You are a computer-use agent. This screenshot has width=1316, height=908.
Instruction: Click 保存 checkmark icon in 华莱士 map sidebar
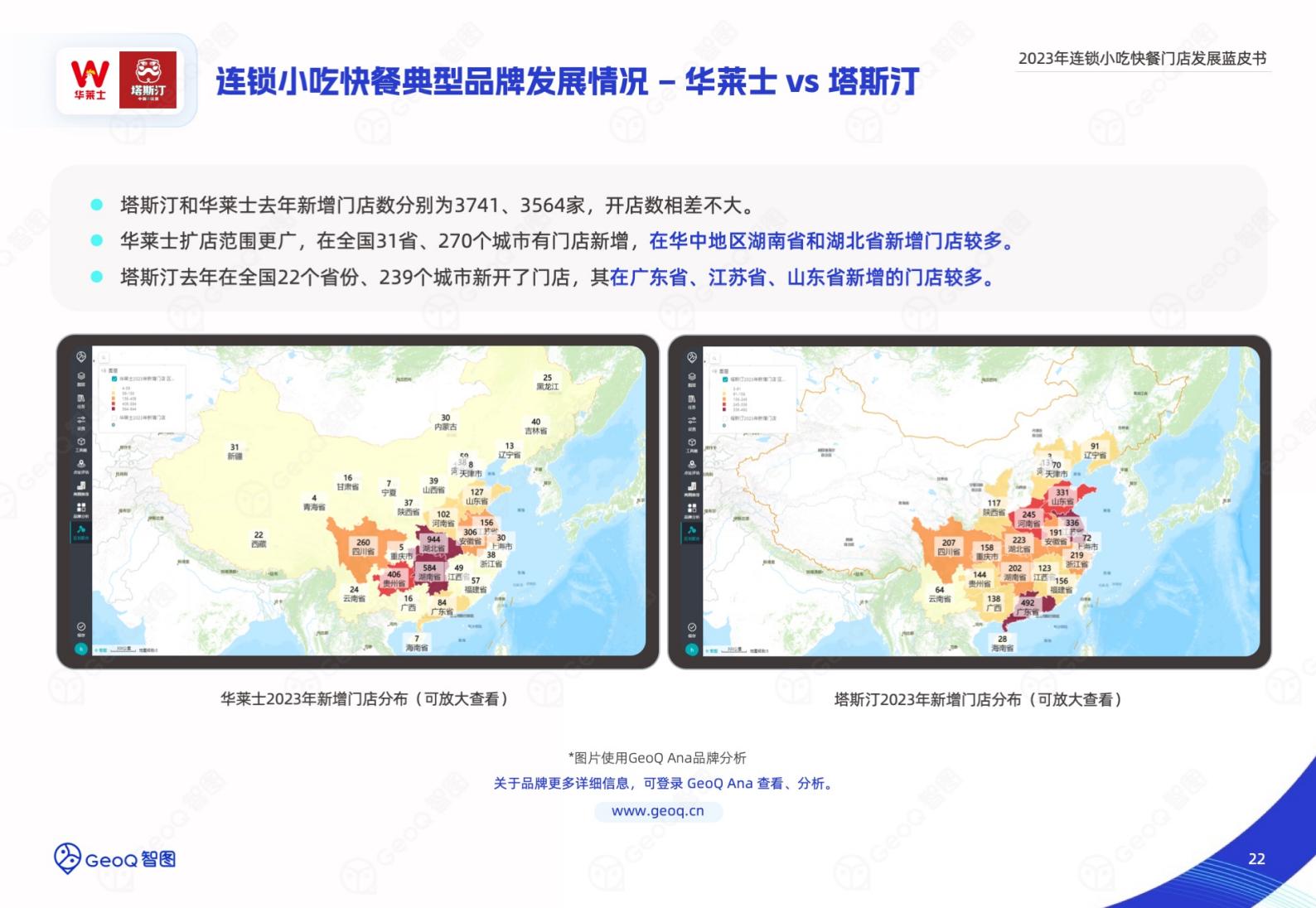point(81,629)
